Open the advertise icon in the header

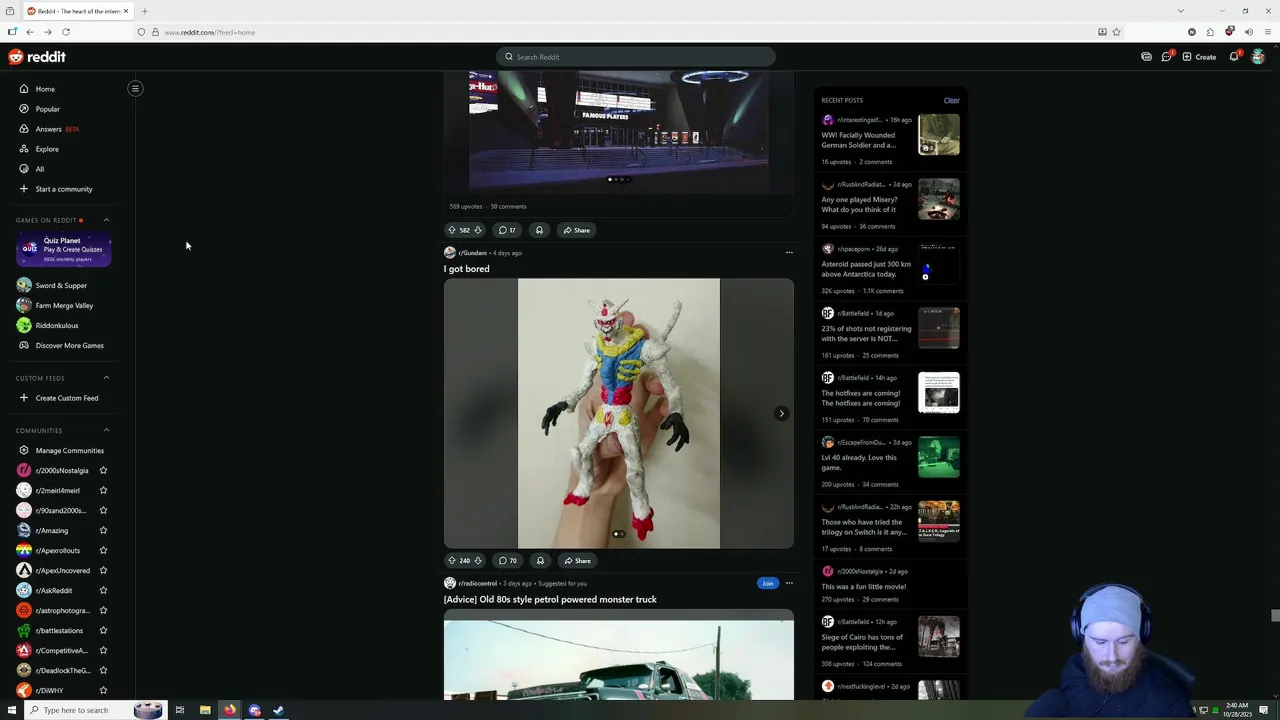pos(1146,57)
